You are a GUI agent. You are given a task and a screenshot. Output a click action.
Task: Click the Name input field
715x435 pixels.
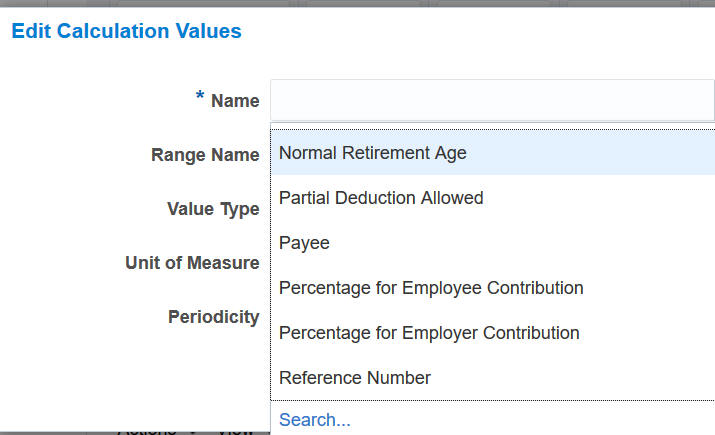pyautogui.click(x=492, y=101)
